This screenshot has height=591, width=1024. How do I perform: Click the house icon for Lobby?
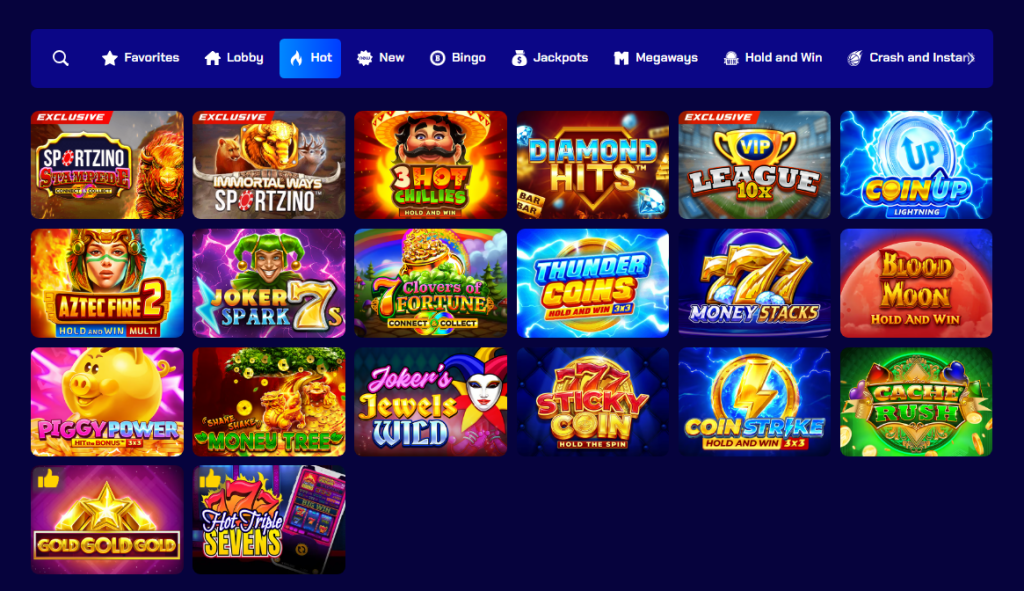[x=212, y=58]
